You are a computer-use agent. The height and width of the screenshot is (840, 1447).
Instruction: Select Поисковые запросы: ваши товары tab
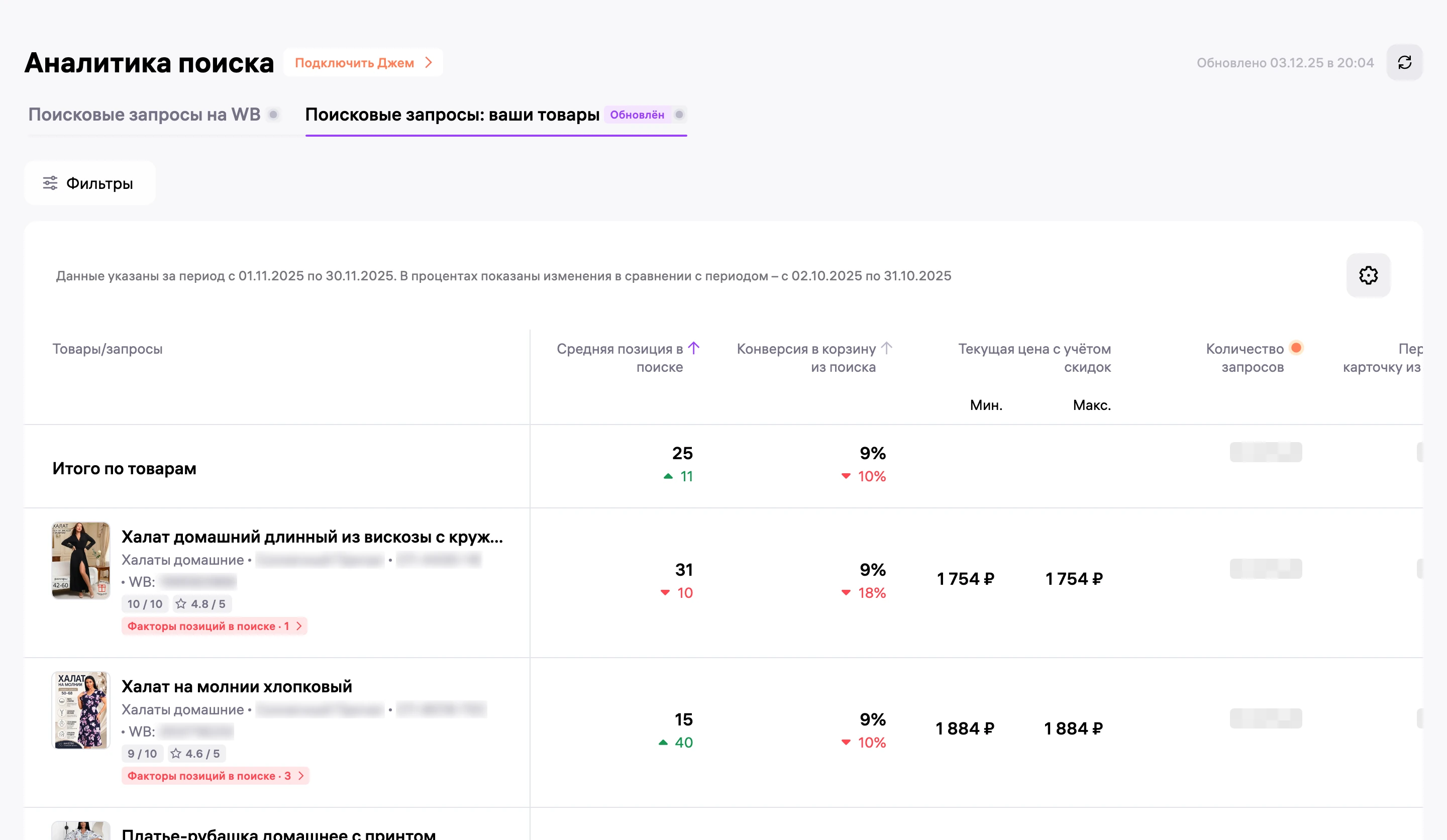(452, 115)
